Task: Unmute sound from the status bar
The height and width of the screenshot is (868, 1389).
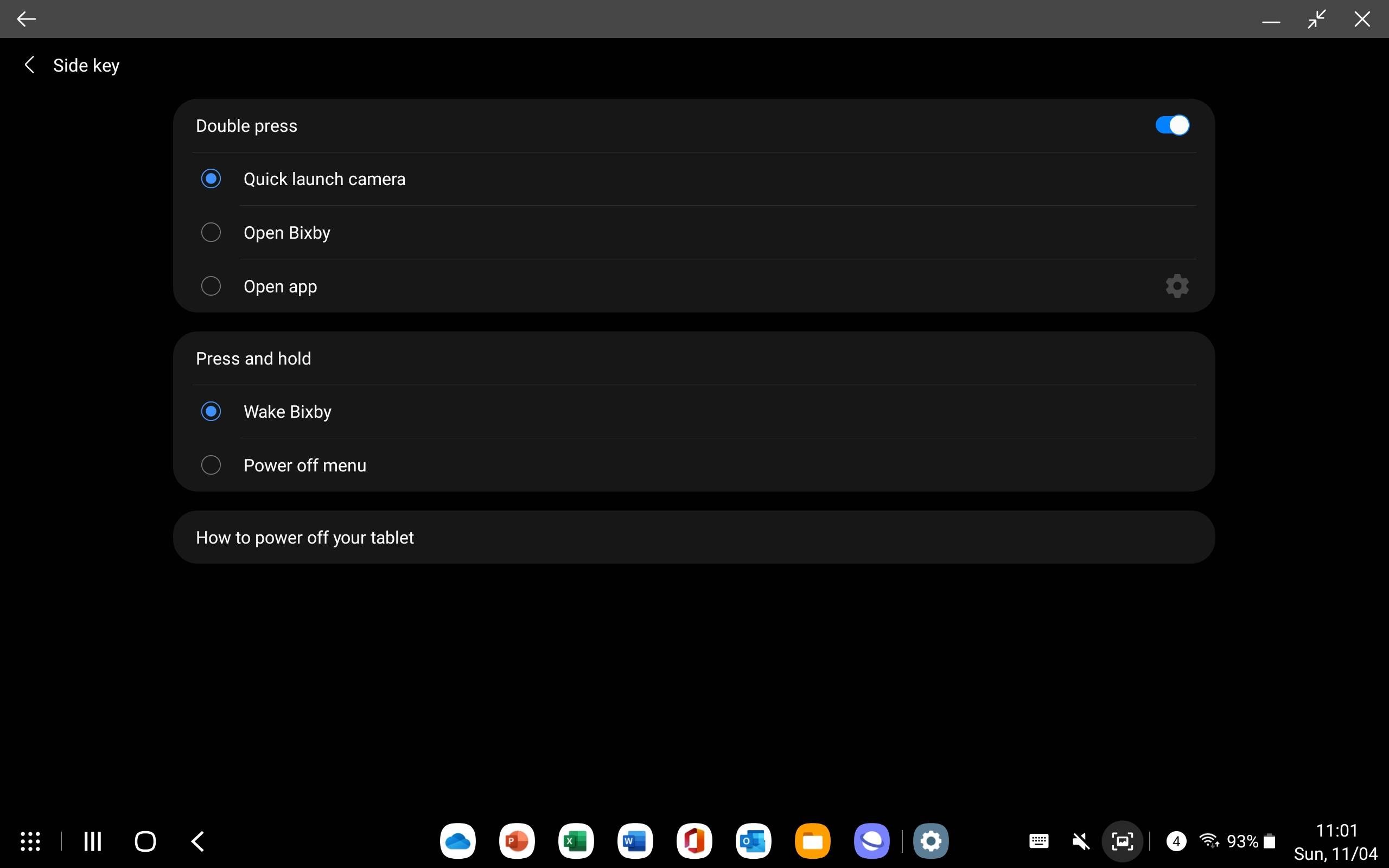Action: [x=1080, y=840]
